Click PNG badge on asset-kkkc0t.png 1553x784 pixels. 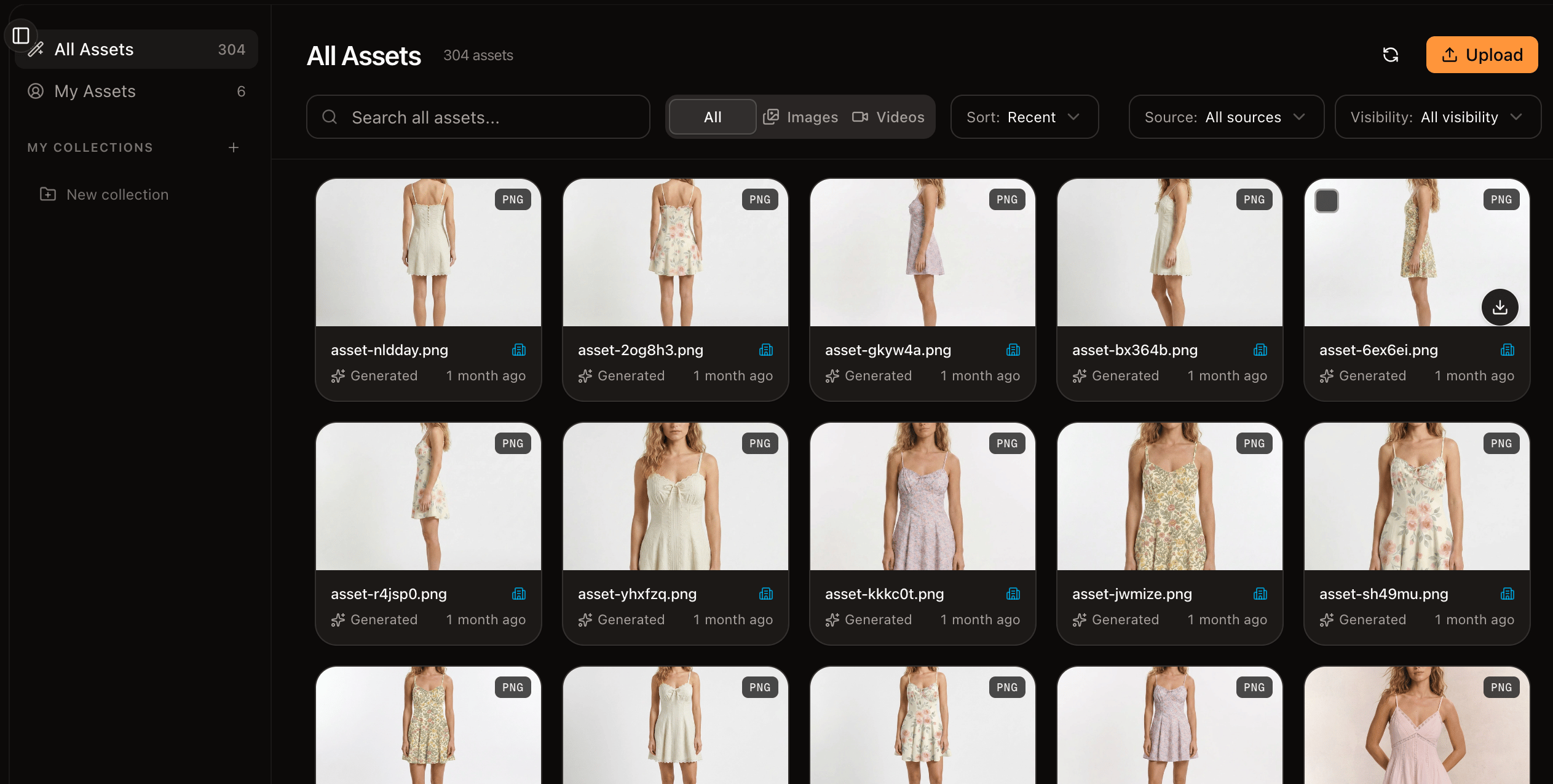click(x=1007, y=443)
